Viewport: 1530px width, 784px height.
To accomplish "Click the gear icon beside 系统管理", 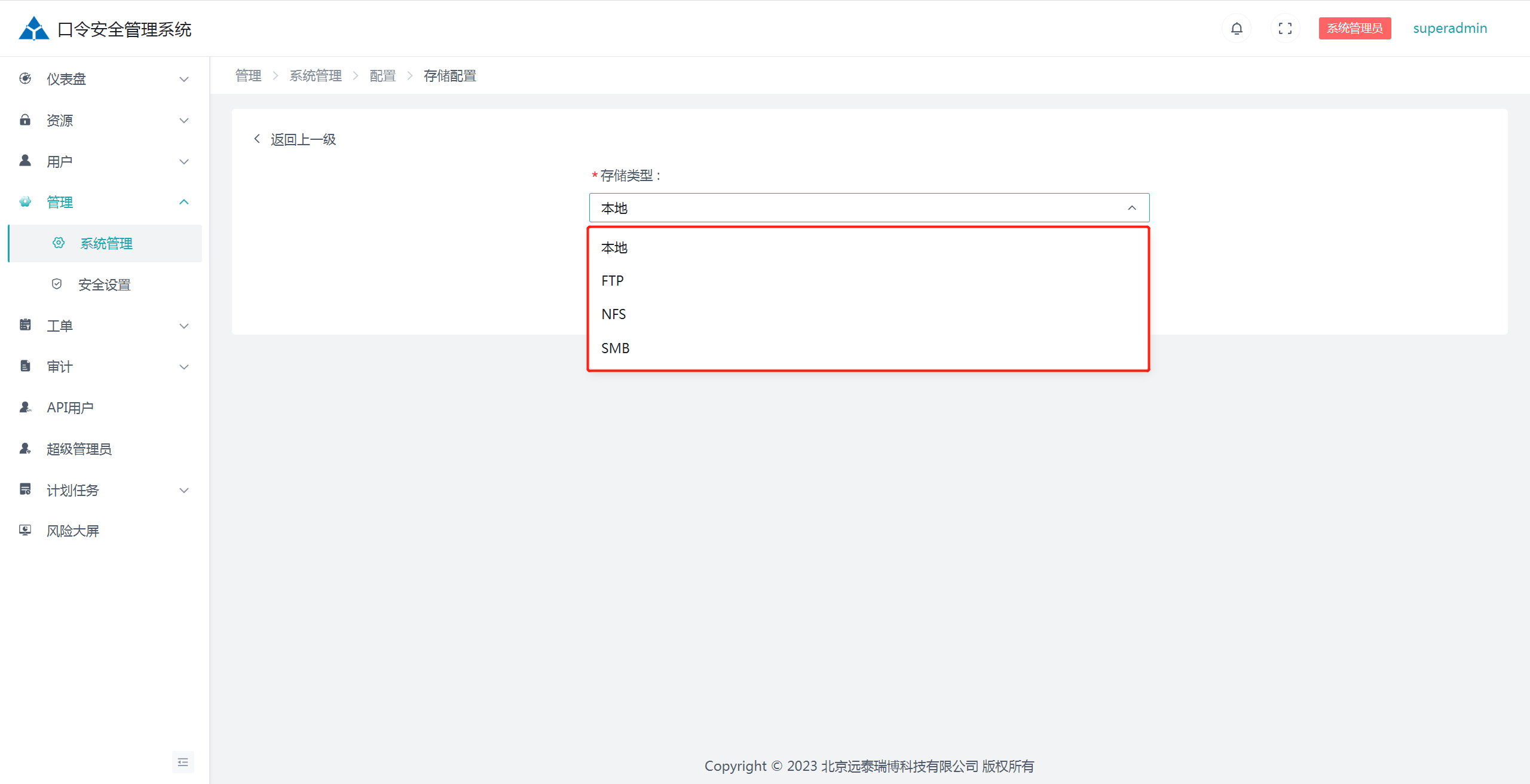I will (59, 243).
